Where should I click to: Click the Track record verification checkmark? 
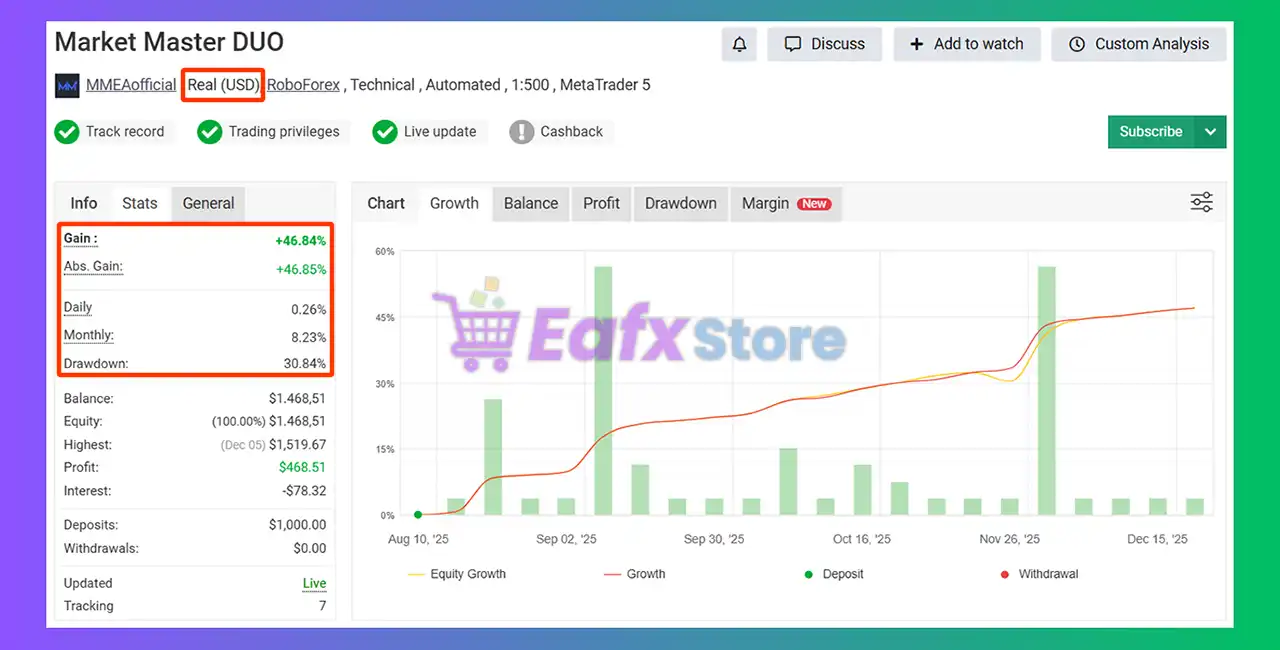point(67,131)
